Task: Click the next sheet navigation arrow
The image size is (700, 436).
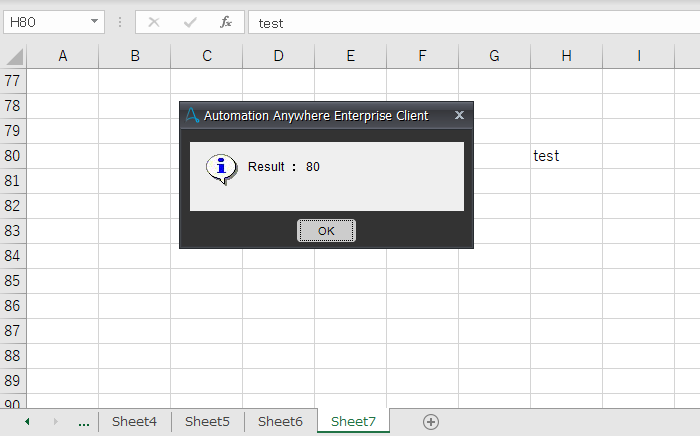Action: pos(56,422)
